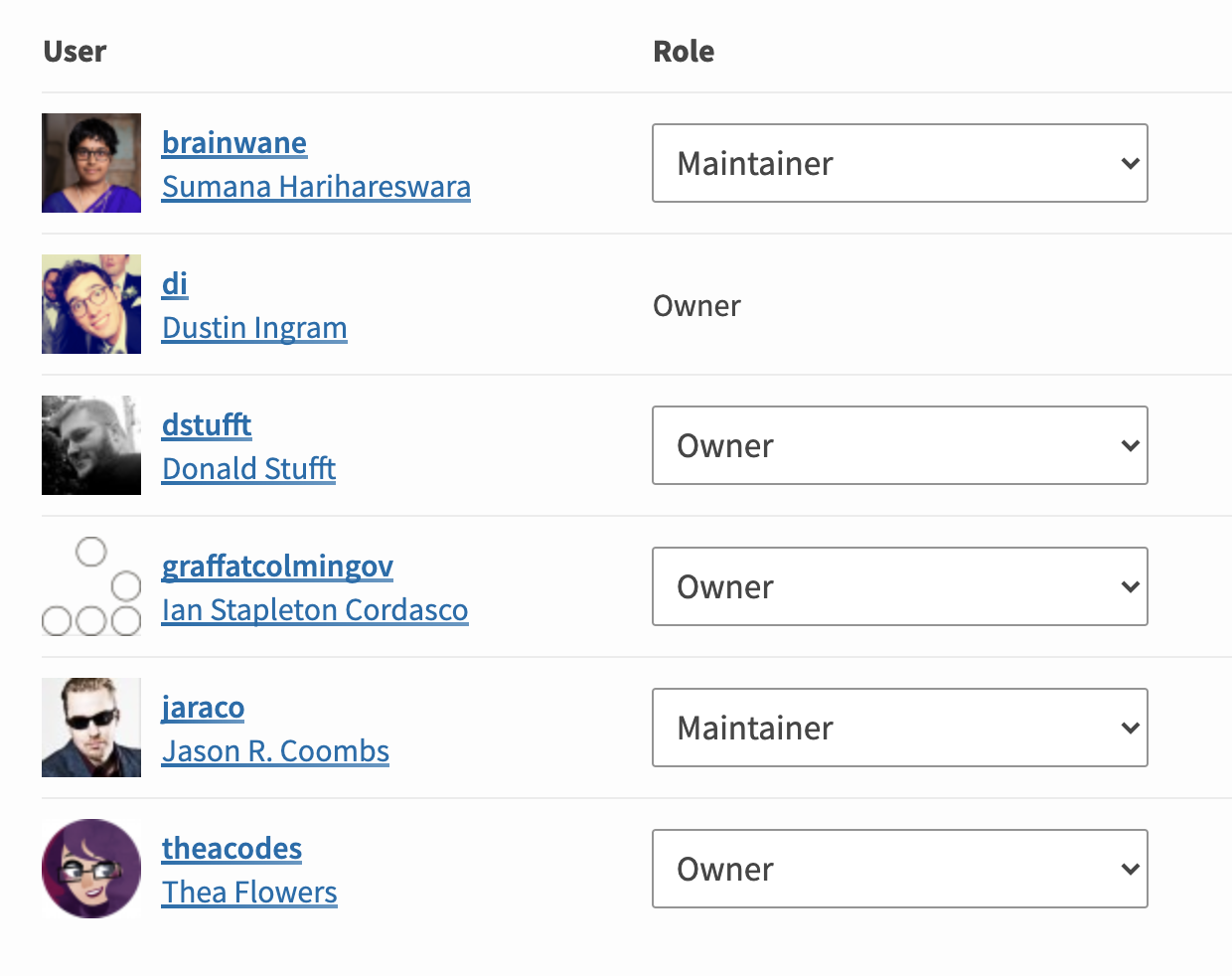Click the Role column header
This screenshot has width=1232, height=976.
tap(684, 51)
